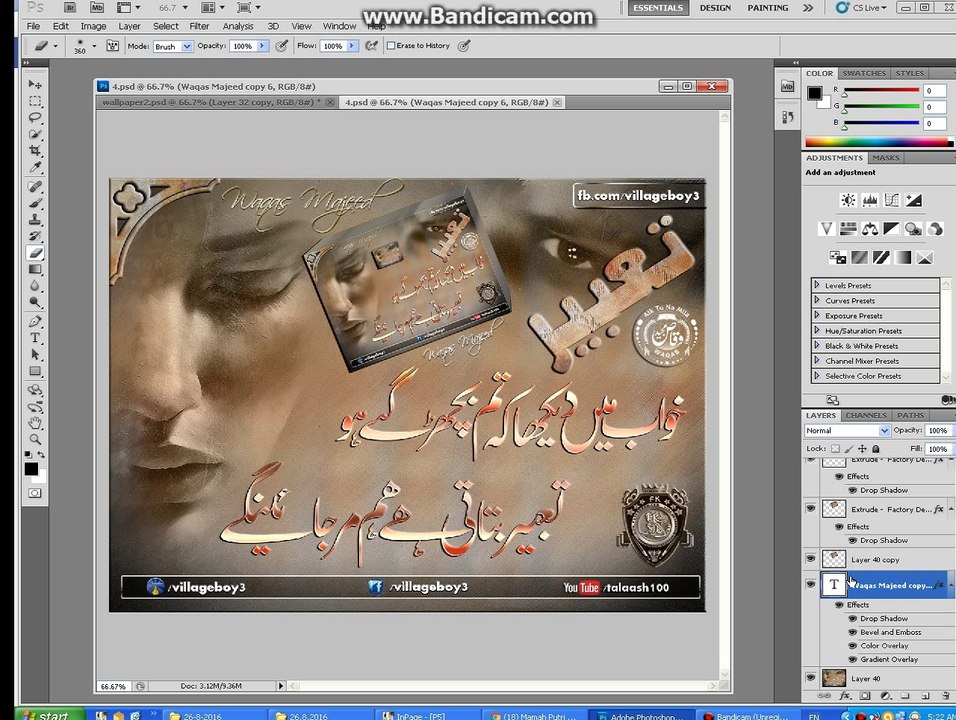Screen dimensions: 956x720
Task: Open the Image menu
Action: (93, 26)
